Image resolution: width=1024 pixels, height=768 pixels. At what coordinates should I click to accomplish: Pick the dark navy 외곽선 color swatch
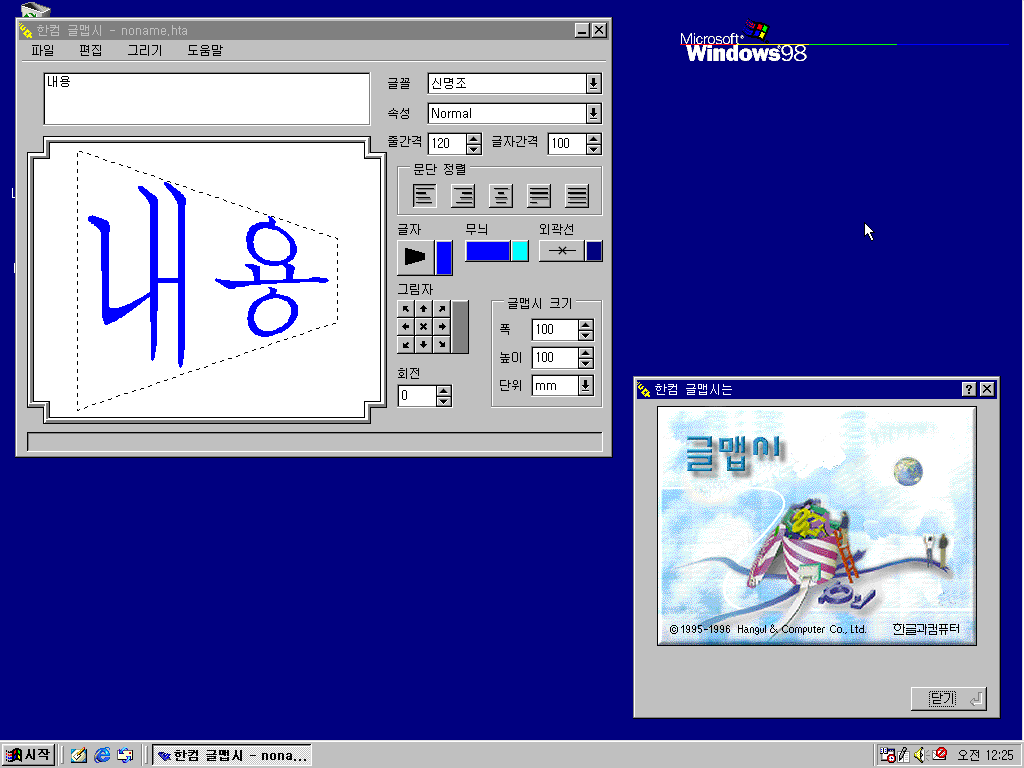coord(594,251)
